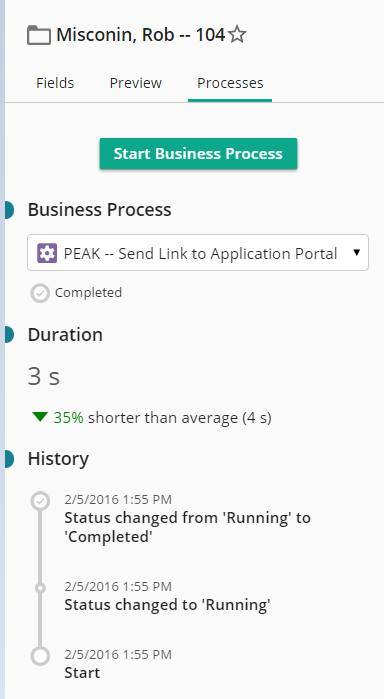Screen dimensions: 384x699
Task: Open PEAK -- Send Link to Application Portal combo box
Action: tap(198, 252)
